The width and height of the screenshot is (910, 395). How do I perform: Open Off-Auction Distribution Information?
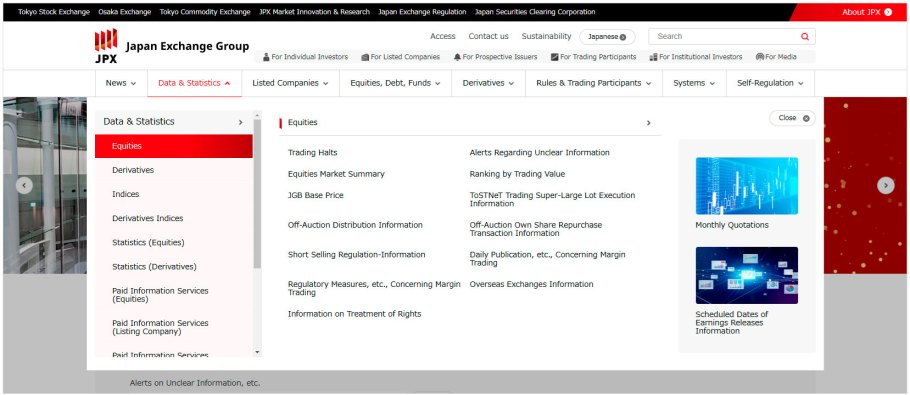pyautogui.click(x=355, y=225)
